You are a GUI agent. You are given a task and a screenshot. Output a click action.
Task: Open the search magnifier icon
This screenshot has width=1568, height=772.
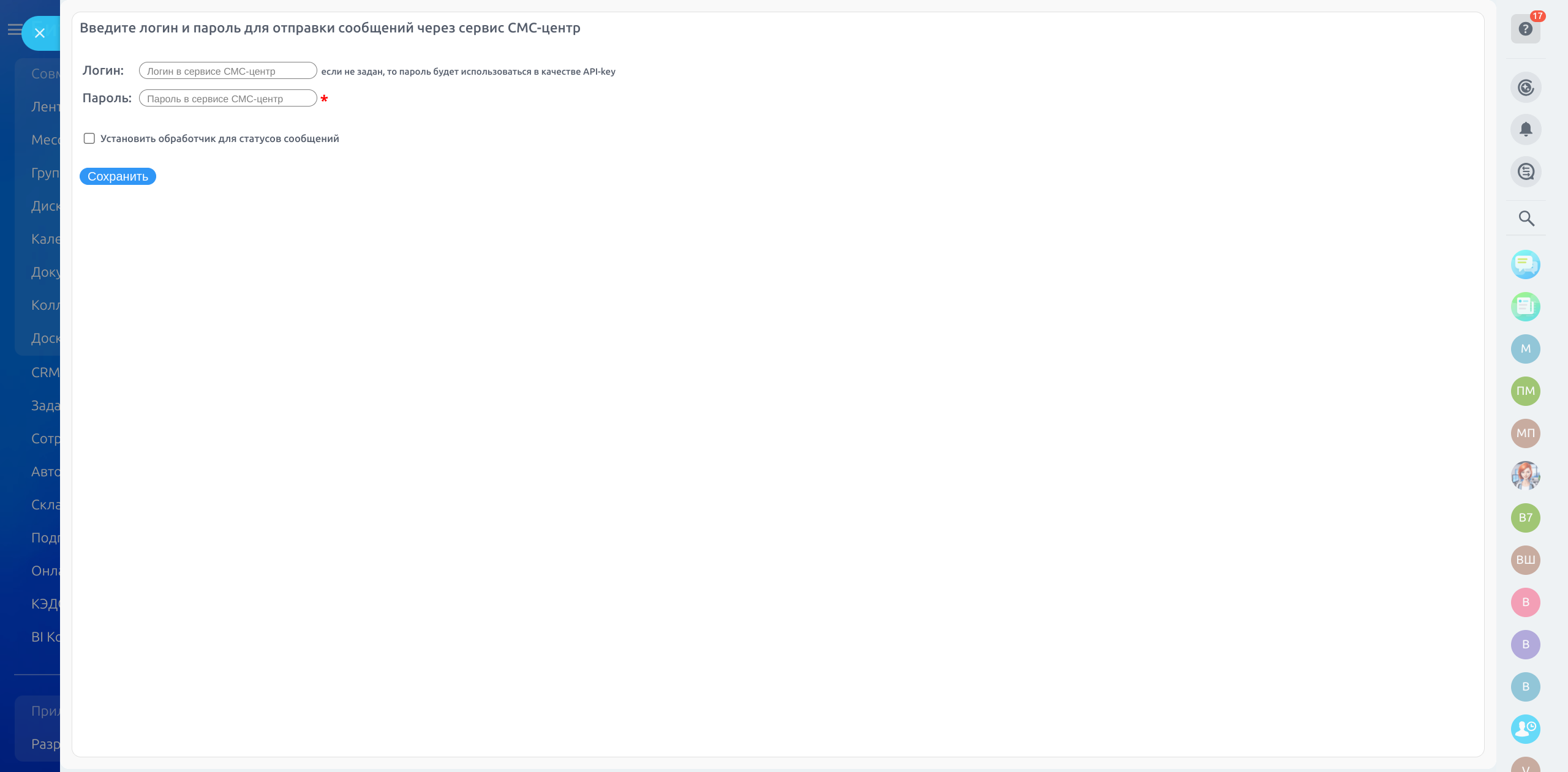(x=1526, y=219)
